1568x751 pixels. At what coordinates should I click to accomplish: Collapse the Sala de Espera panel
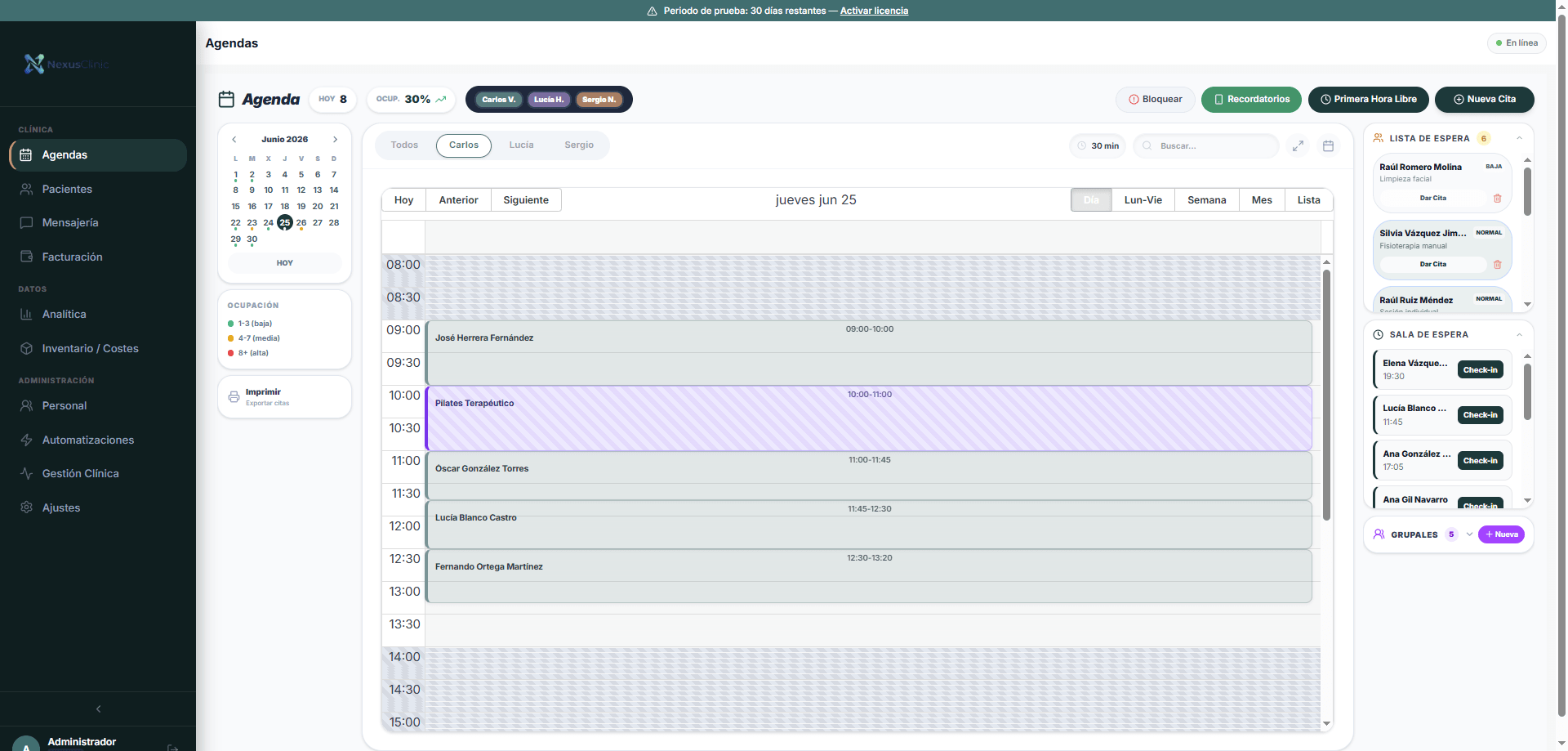pos(1519,334)
